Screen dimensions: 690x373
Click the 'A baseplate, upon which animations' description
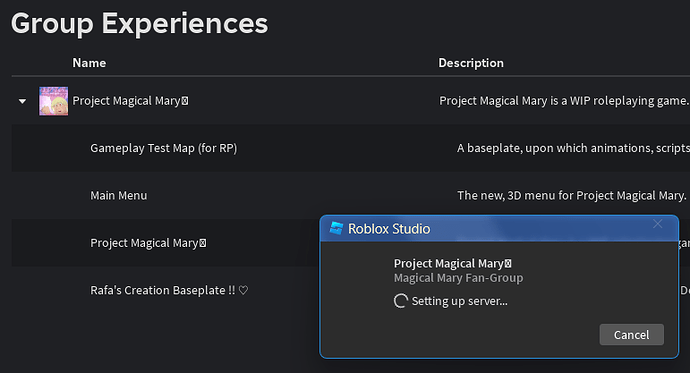coord(573,148)
